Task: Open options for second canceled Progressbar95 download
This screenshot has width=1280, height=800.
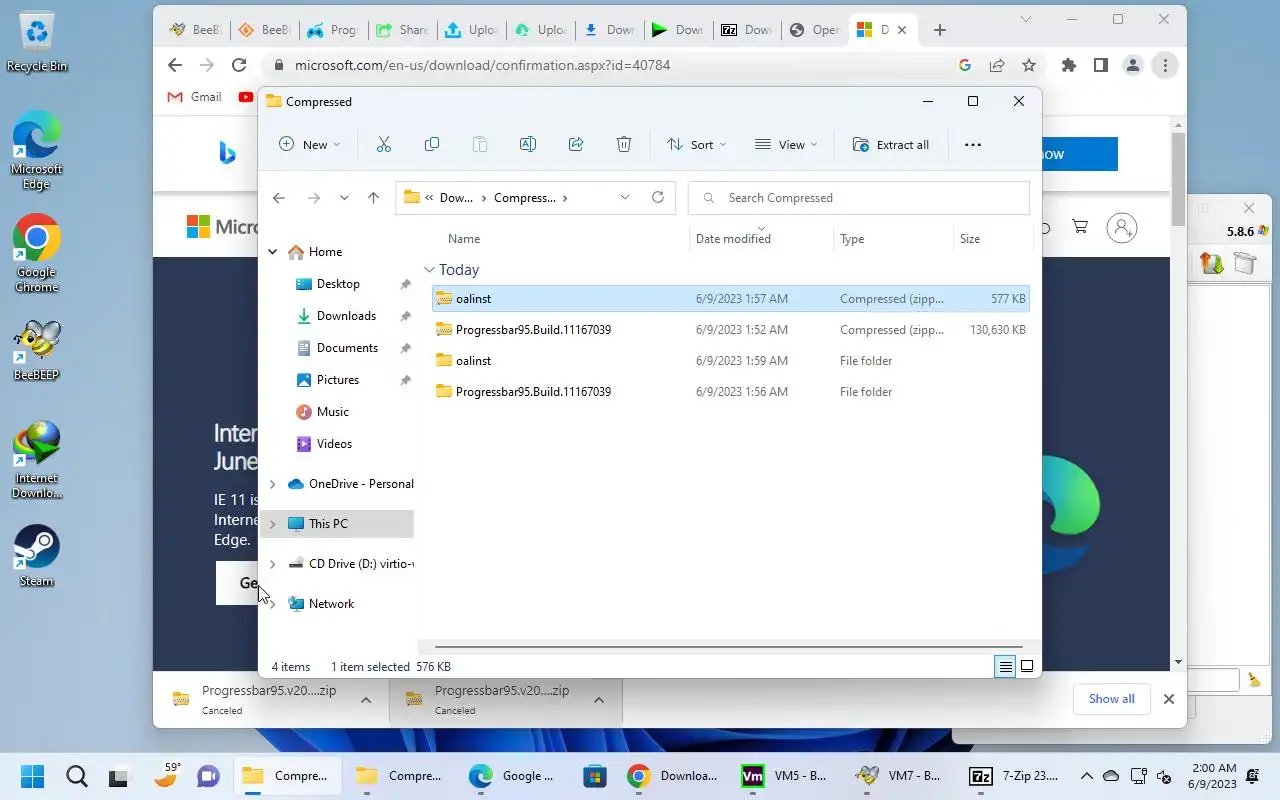Action: (x=599, y=700)
